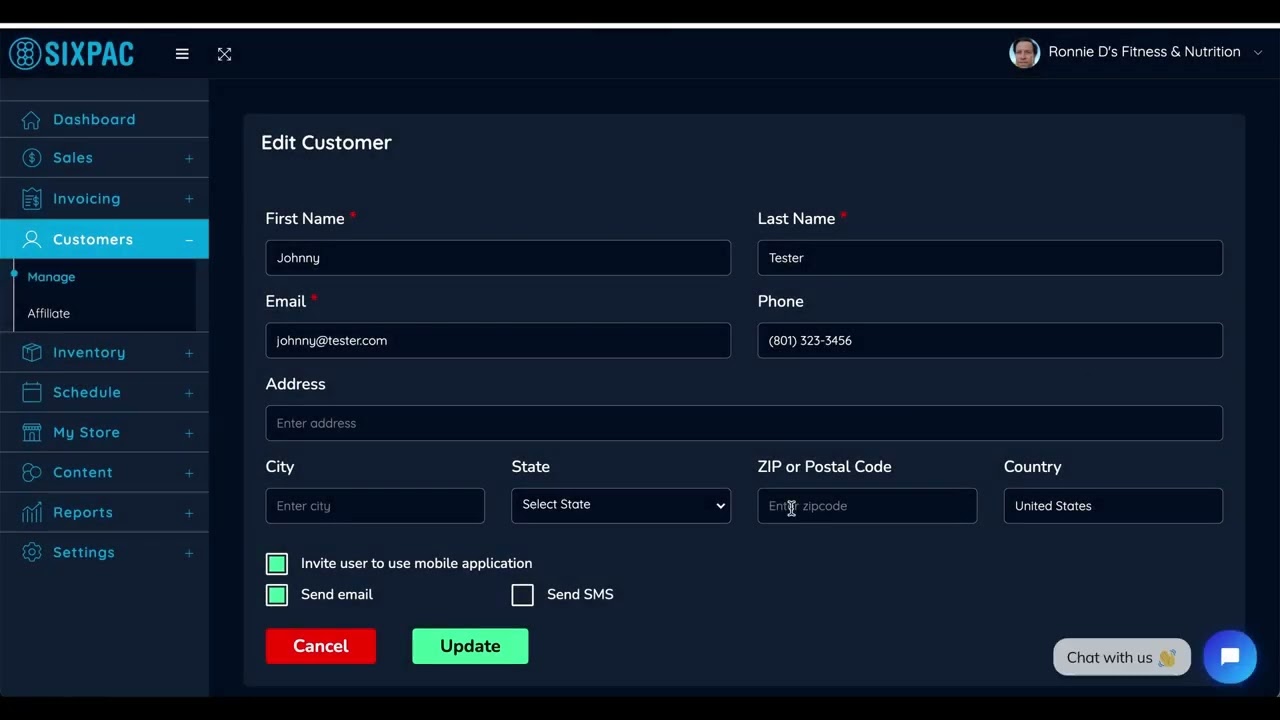The image size is (1280, 720).
Task: Expand Schedule submenu plus sign
Action: (x=189, y=393)
